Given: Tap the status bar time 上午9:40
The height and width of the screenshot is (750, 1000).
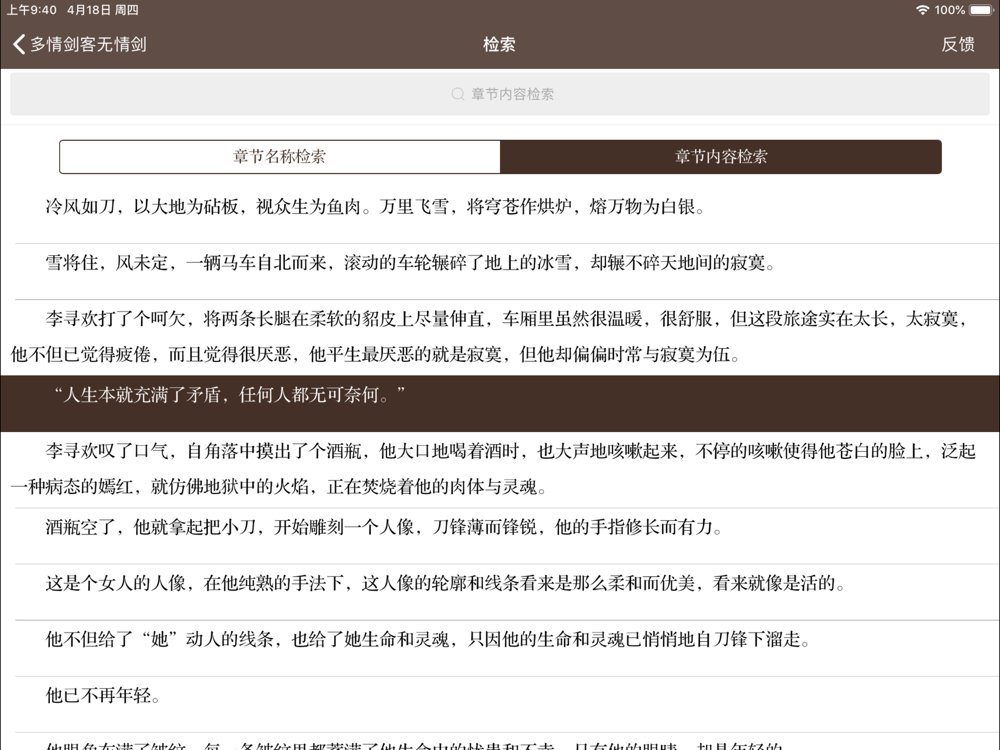Looking at the screenshot, I should click(x=31, y=10).
